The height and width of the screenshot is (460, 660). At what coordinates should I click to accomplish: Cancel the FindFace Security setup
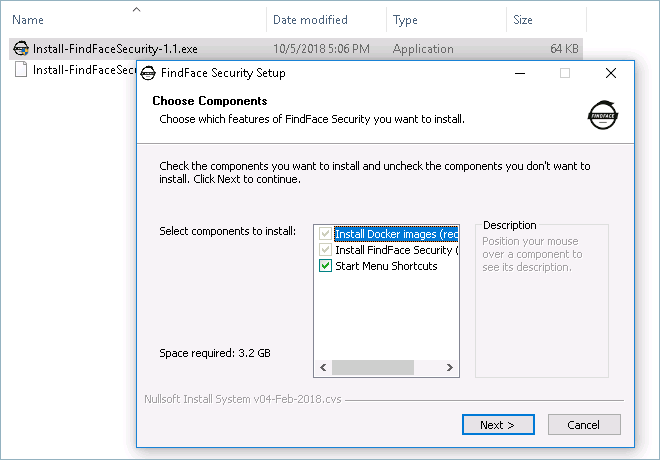pos(584,425)
